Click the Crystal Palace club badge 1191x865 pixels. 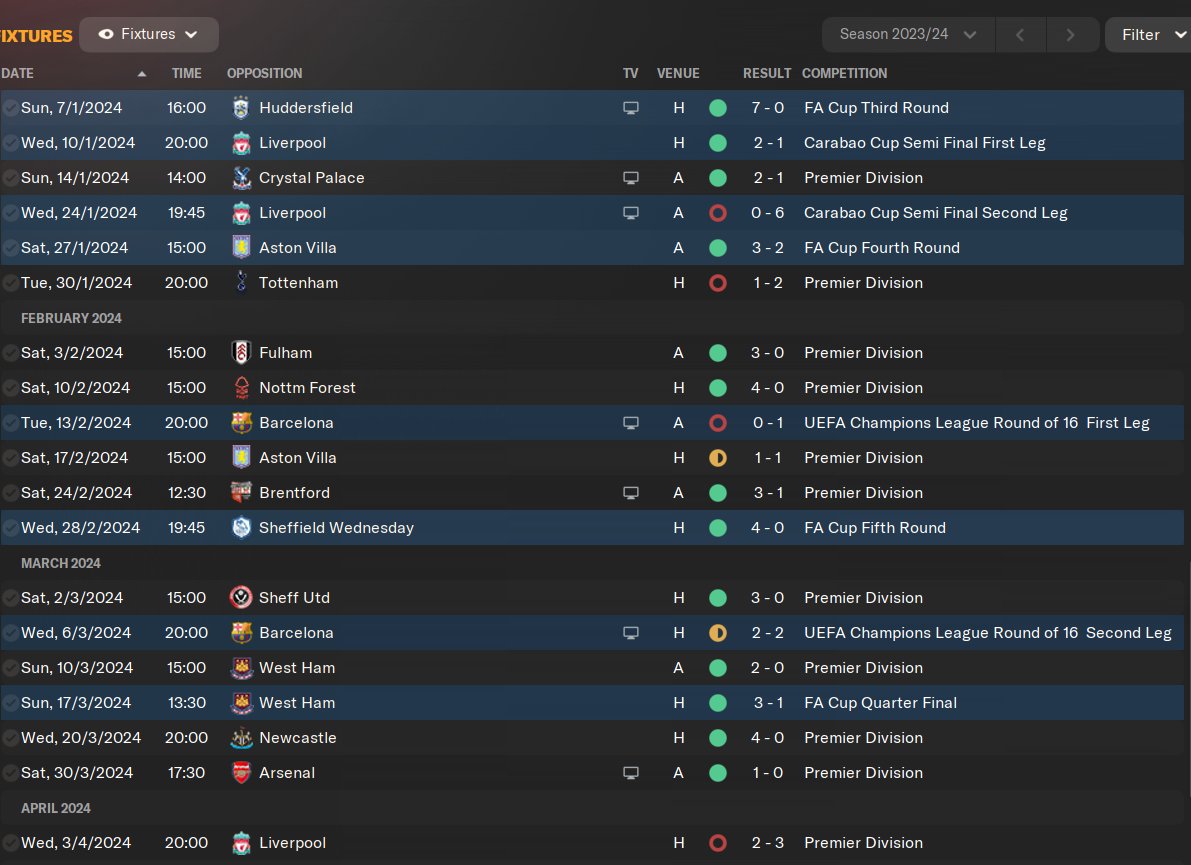pyautogui.click(x=241, y=178)
